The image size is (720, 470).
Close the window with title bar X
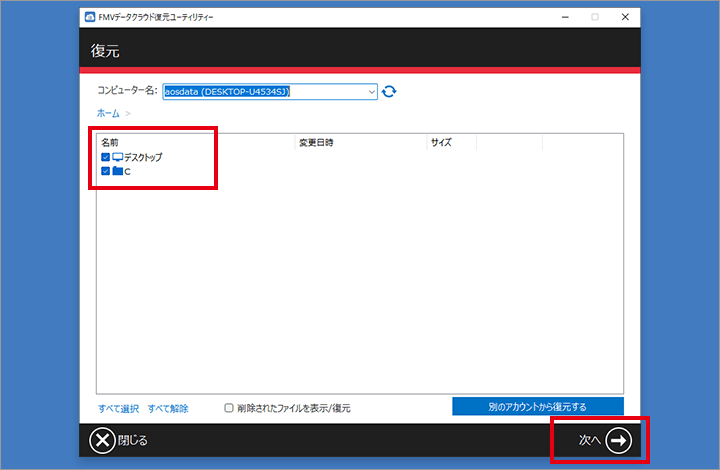[x=624, y=18]
